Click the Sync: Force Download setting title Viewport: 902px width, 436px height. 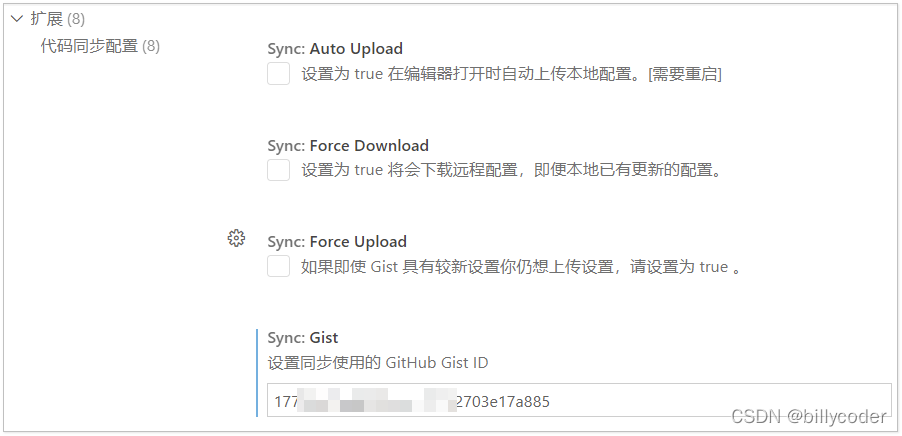point(348,145)
